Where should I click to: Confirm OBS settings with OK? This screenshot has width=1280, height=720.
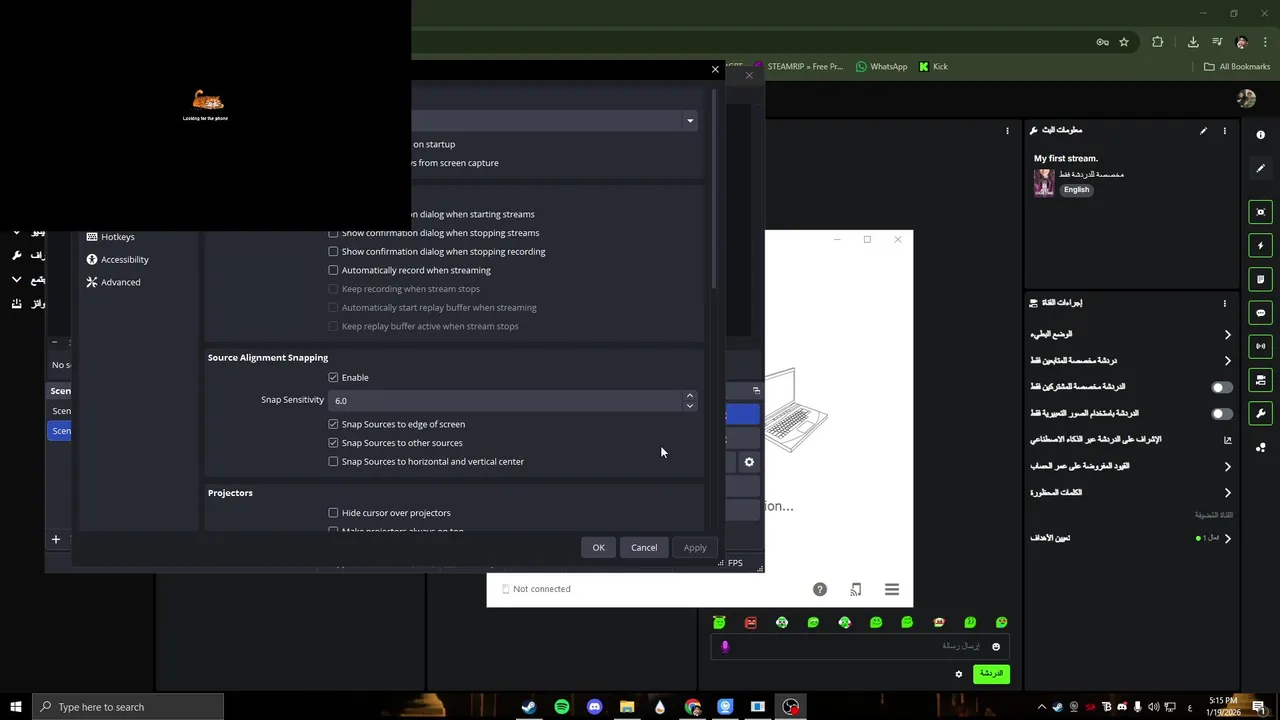[598, 548]
